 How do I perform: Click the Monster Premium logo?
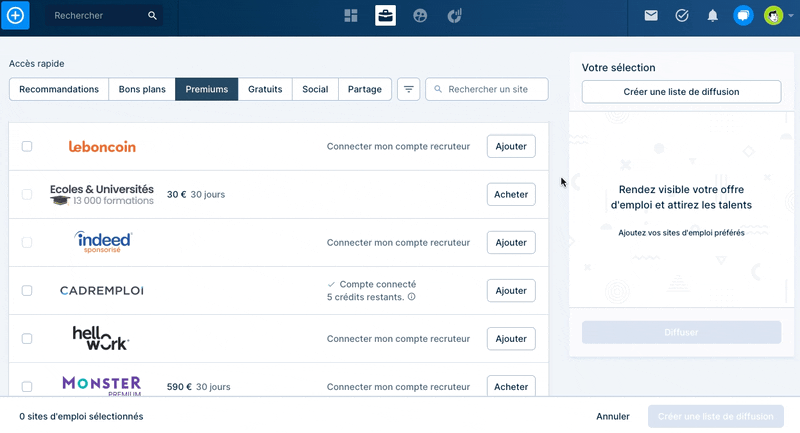102,386
